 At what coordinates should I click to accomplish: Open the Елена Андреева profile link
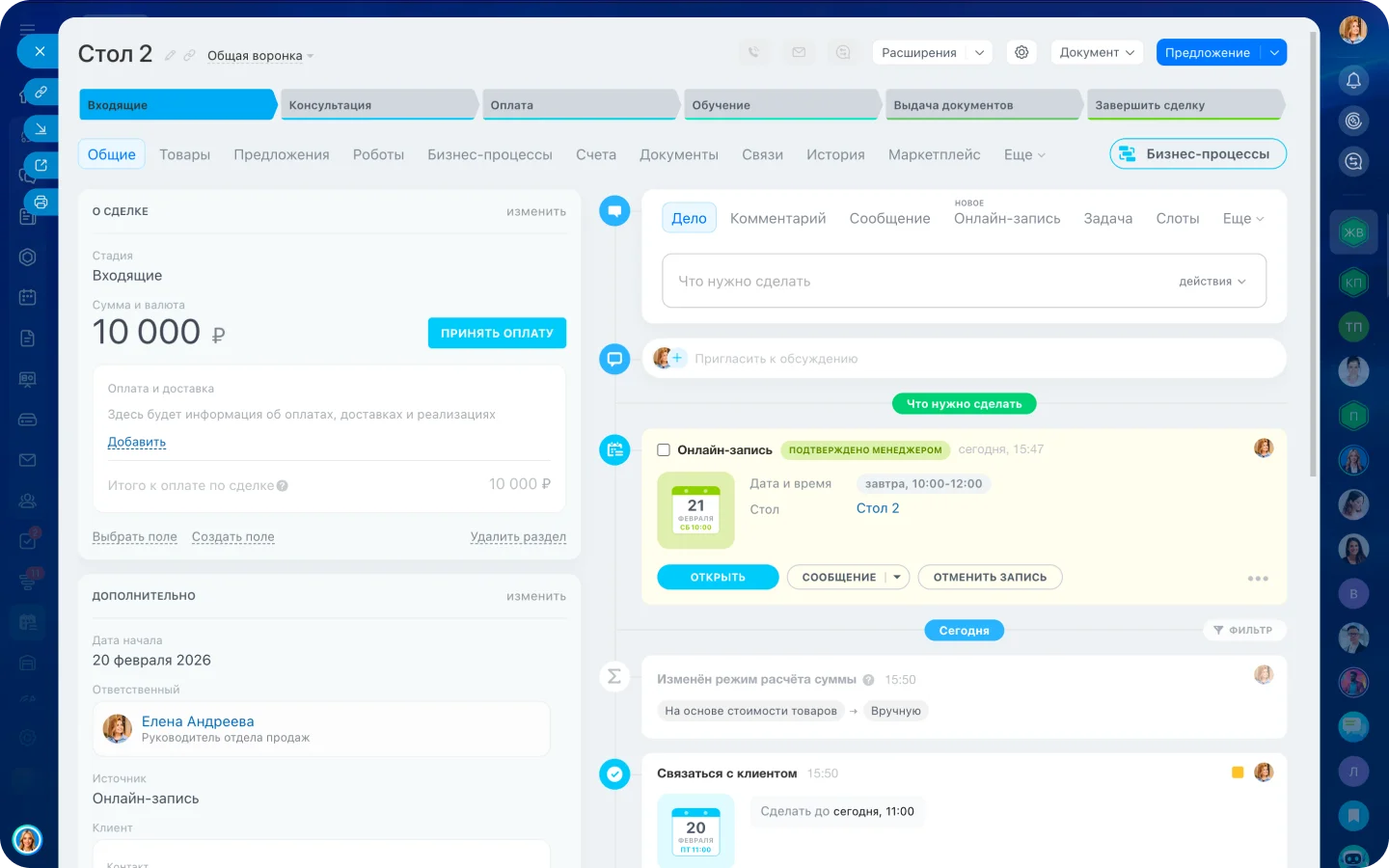point(196,721)
